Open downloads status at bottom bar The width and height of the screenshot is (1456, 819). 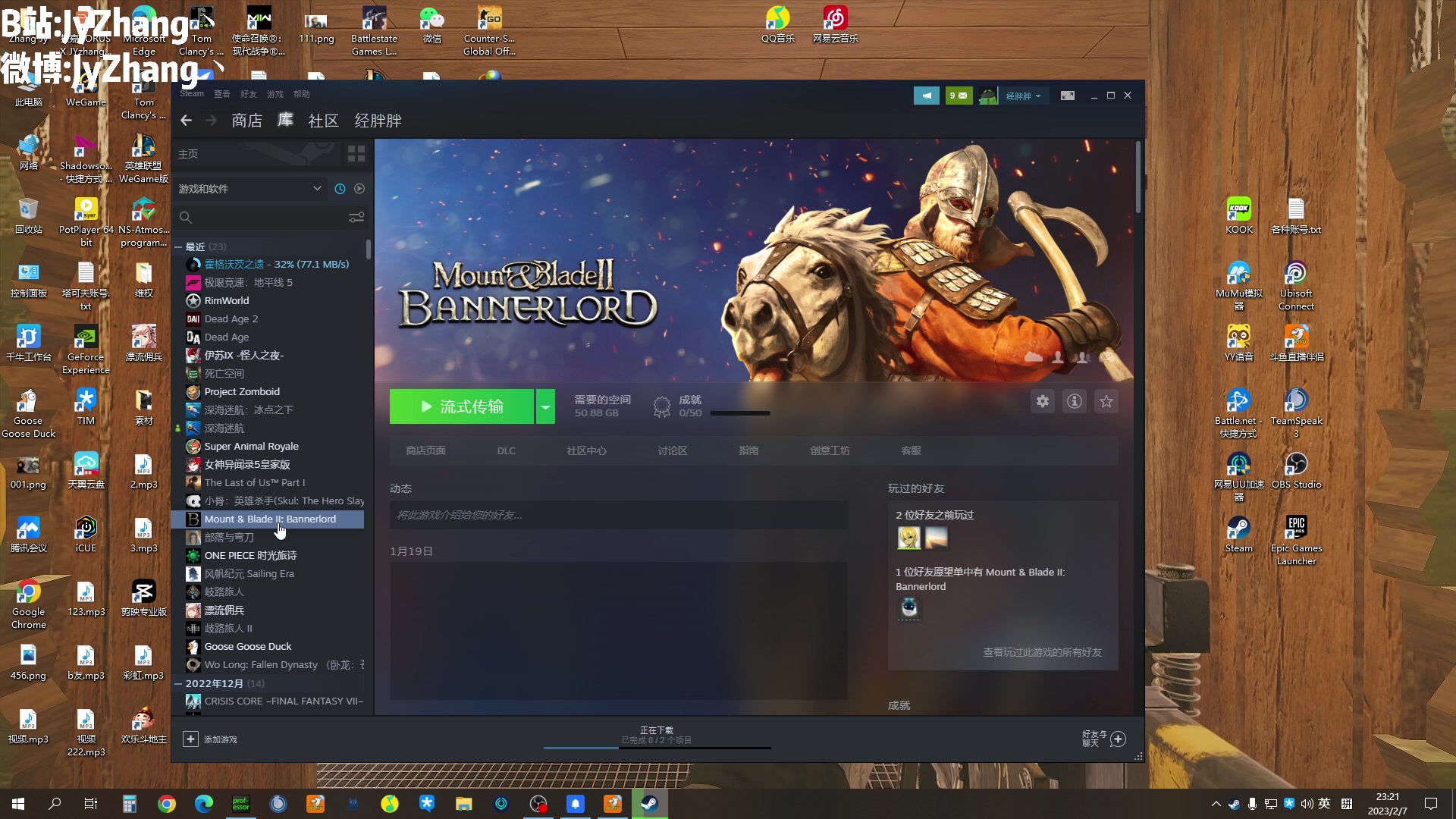point(657,735)
